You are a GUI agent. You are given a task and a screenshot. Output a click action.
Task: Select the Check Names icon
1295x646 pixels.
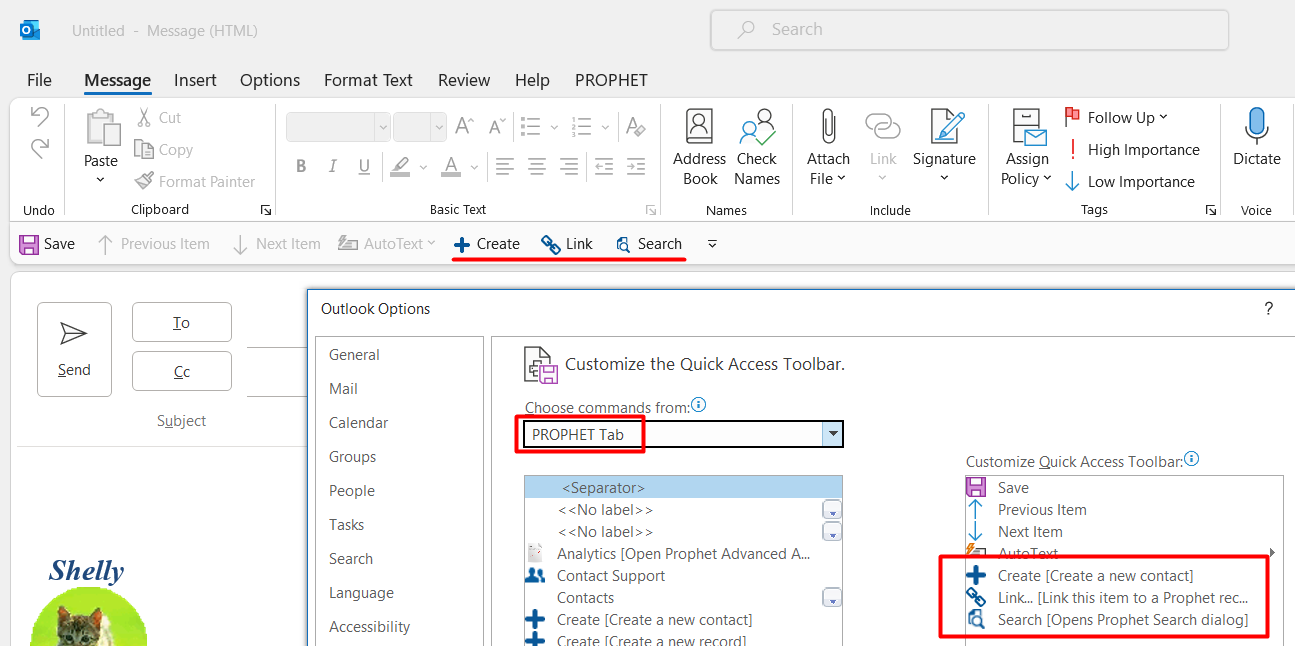coord(757,145)
